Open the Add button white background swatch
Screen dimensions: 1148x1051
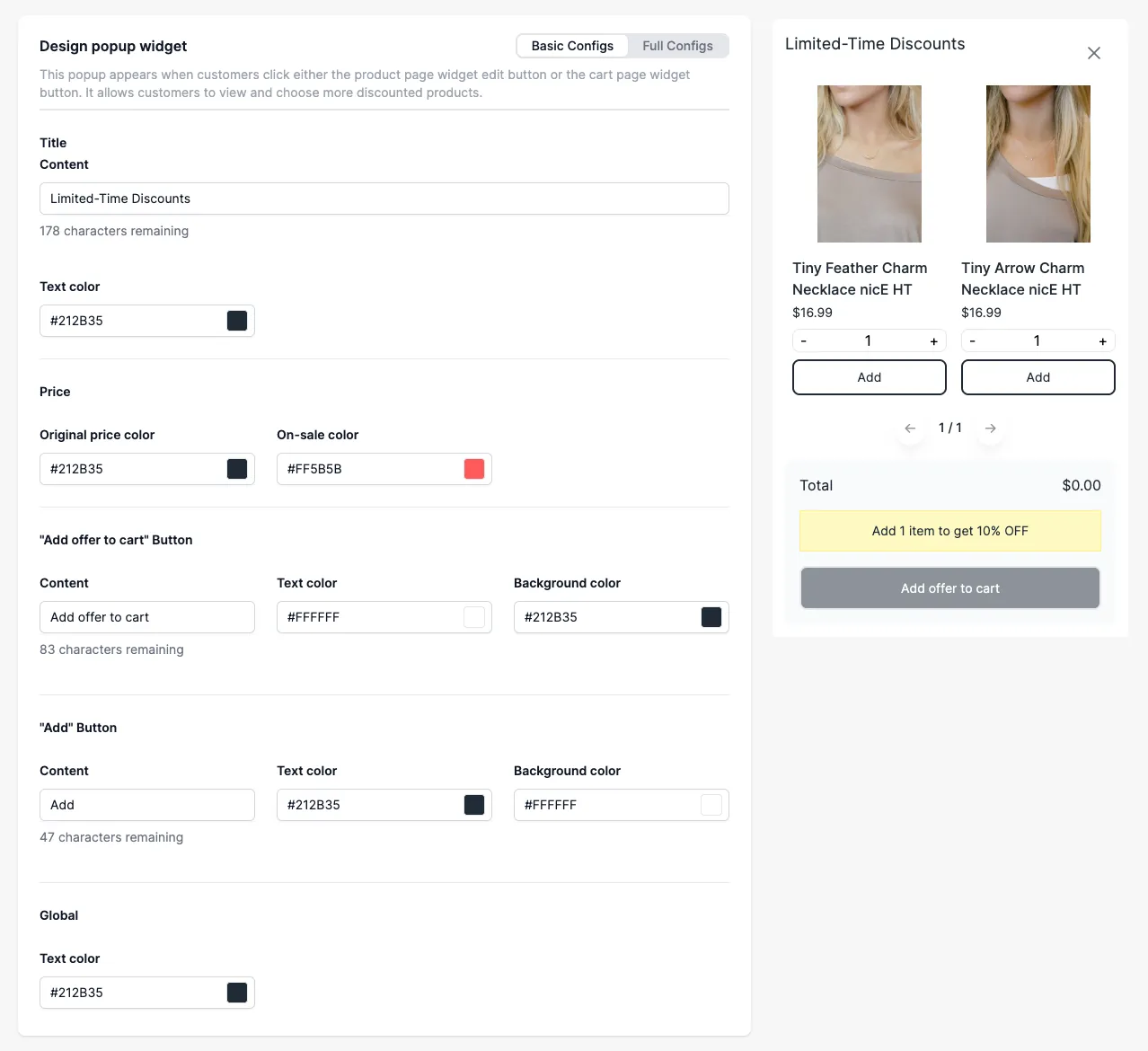[711, 805]
